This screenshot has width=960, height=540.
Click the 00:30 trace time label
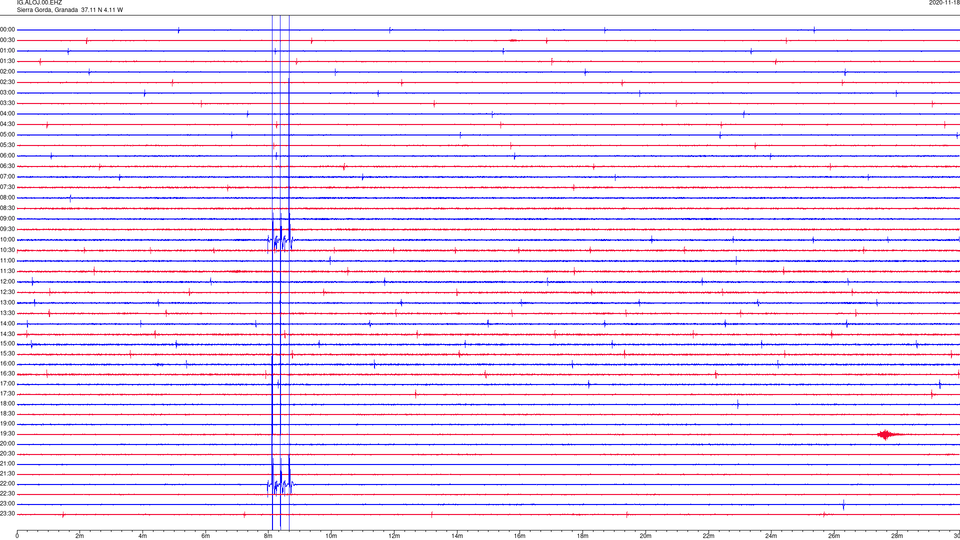click(x=8, y=40)
